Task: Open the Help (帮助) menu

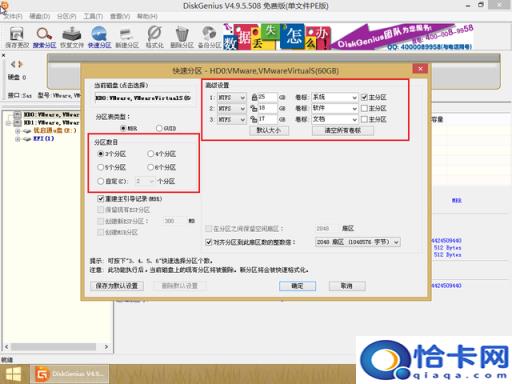Action: click(x=147, y=16)
